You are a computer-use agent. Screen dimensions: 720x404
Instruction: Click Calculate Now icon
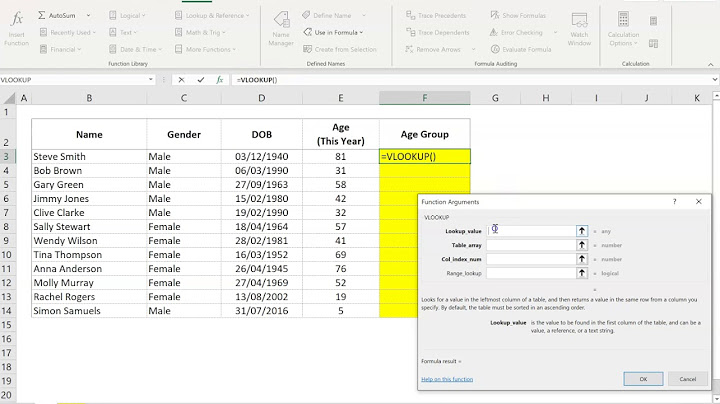[x=653, y=21]
